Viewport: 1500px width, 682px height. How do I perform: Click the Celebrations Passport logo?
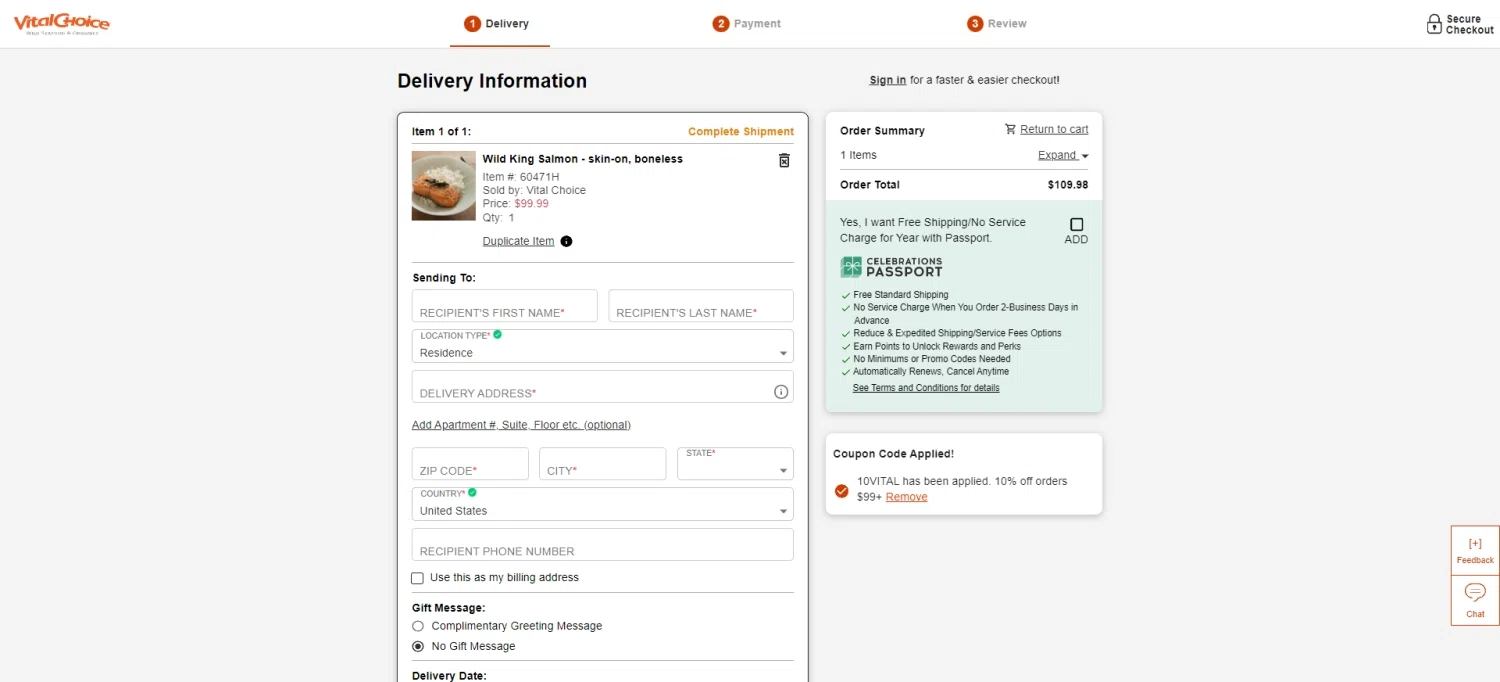click(x=891, y=267)
